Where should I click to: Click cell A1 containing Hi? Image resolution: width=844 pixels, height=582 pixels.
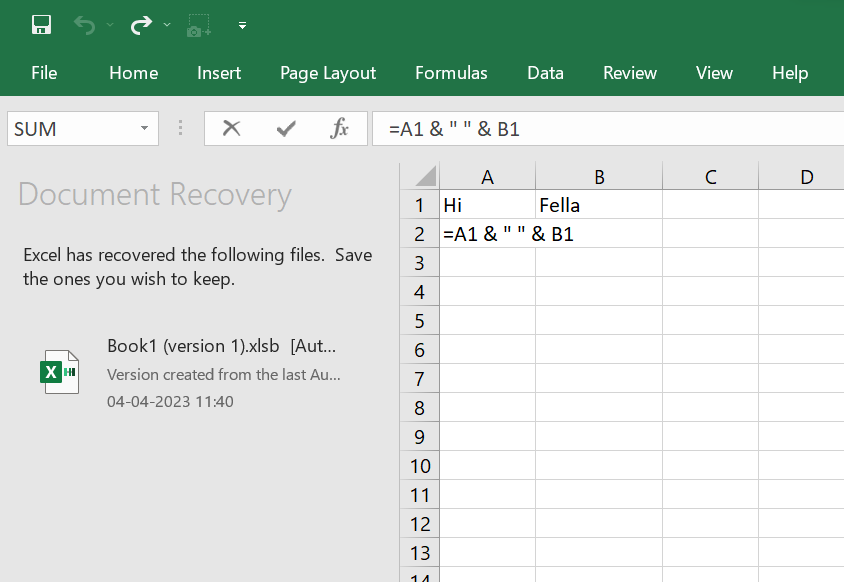click(x=488, y=205)
